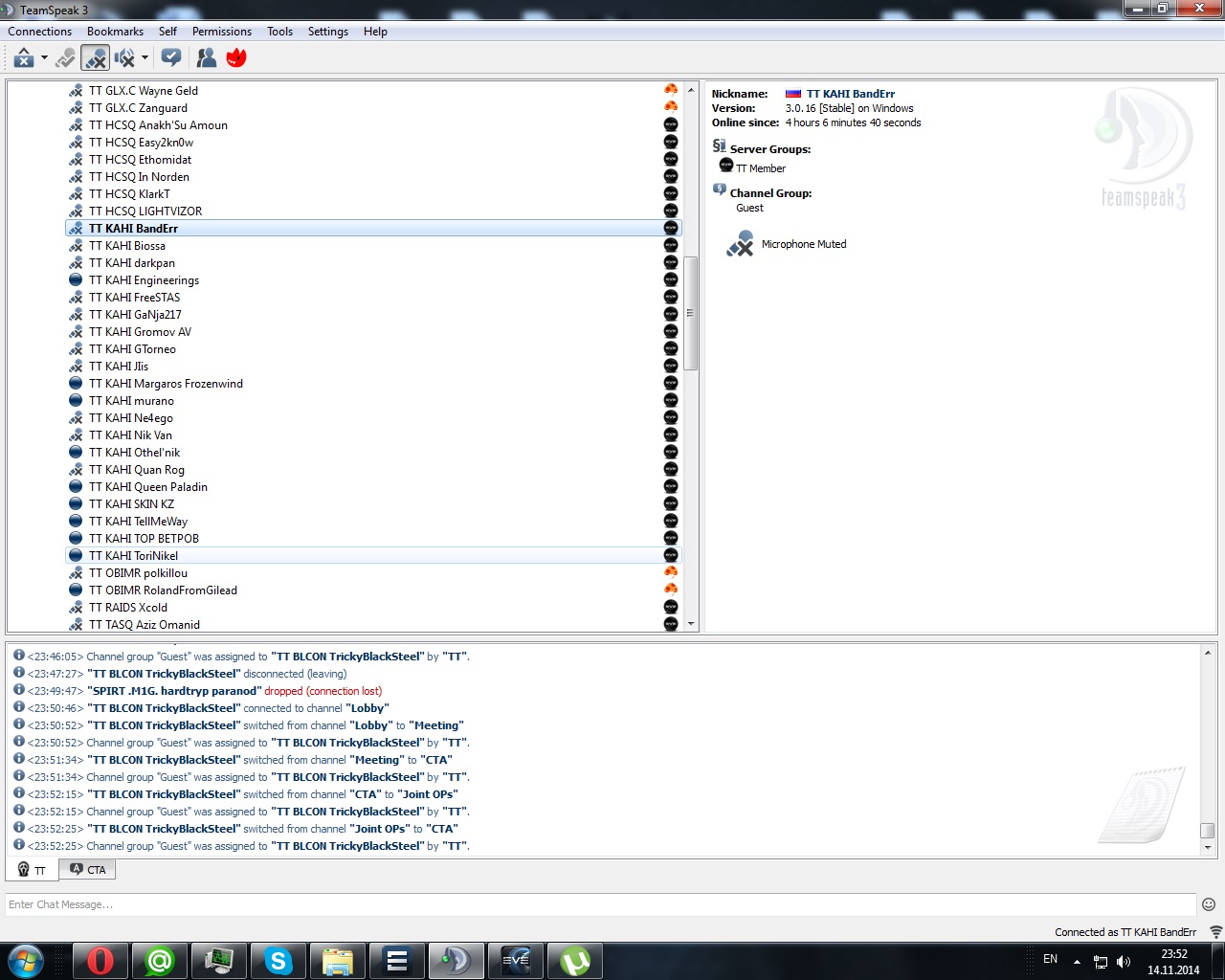1225x980 pixels.
Task: Click the user list scroll-down arrow
Action: point(691,624)
